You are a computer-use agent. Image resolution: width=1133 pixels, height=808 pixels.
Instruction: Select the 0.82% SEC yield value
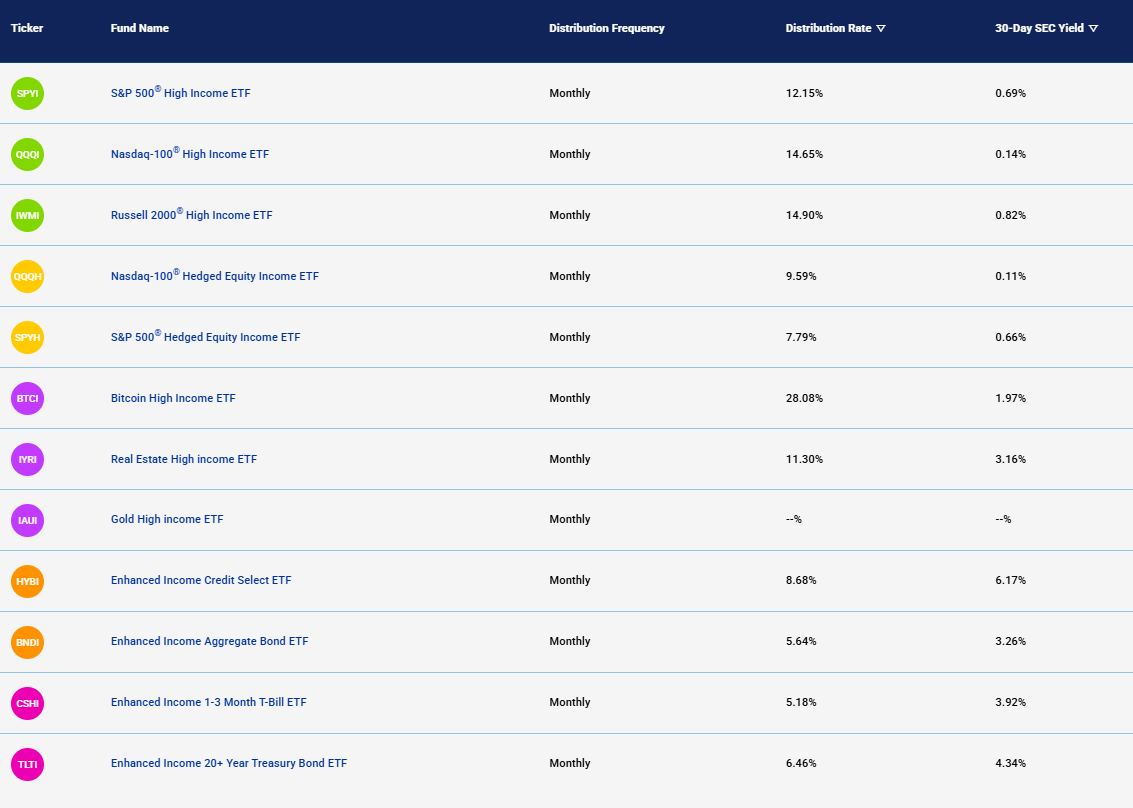pos(1010,215)
